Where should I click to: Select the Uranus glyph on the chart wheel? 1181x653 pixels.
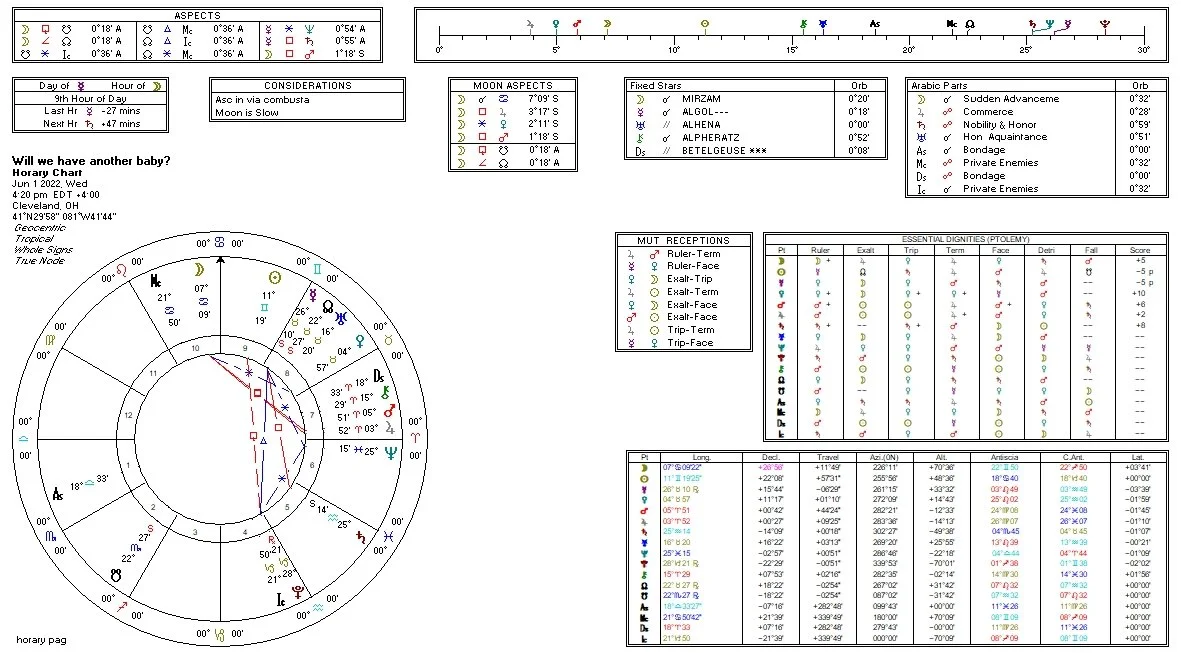coord(342,318)
